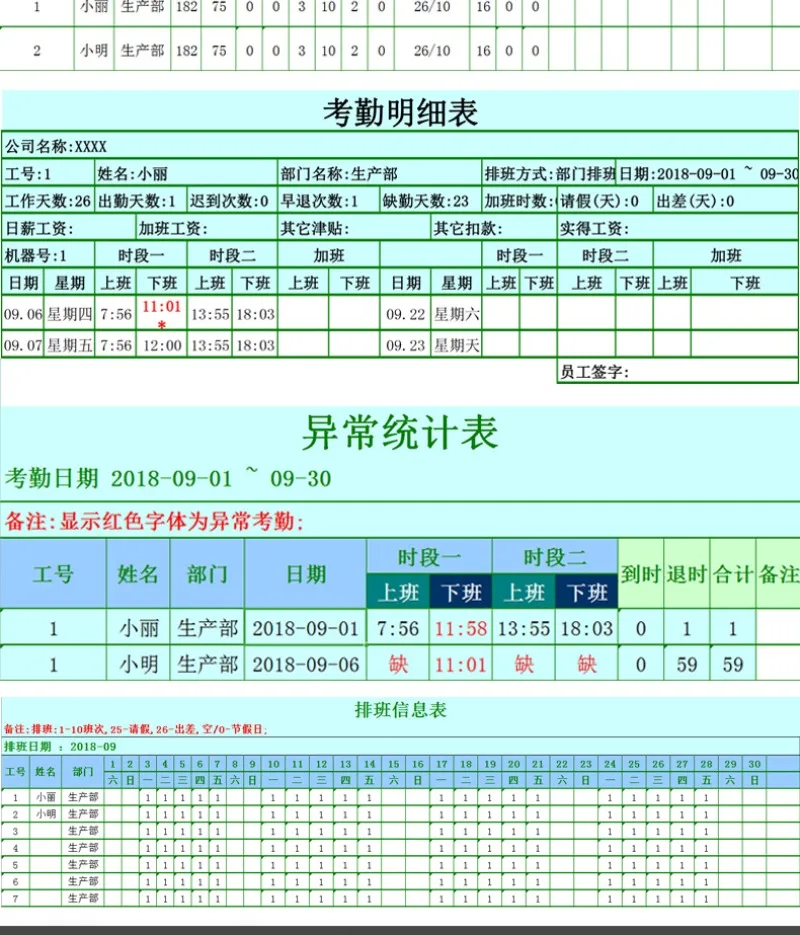Select the 排班日期 : 2018-09 line
Viewport: 800px width, 935px height.
60,746
